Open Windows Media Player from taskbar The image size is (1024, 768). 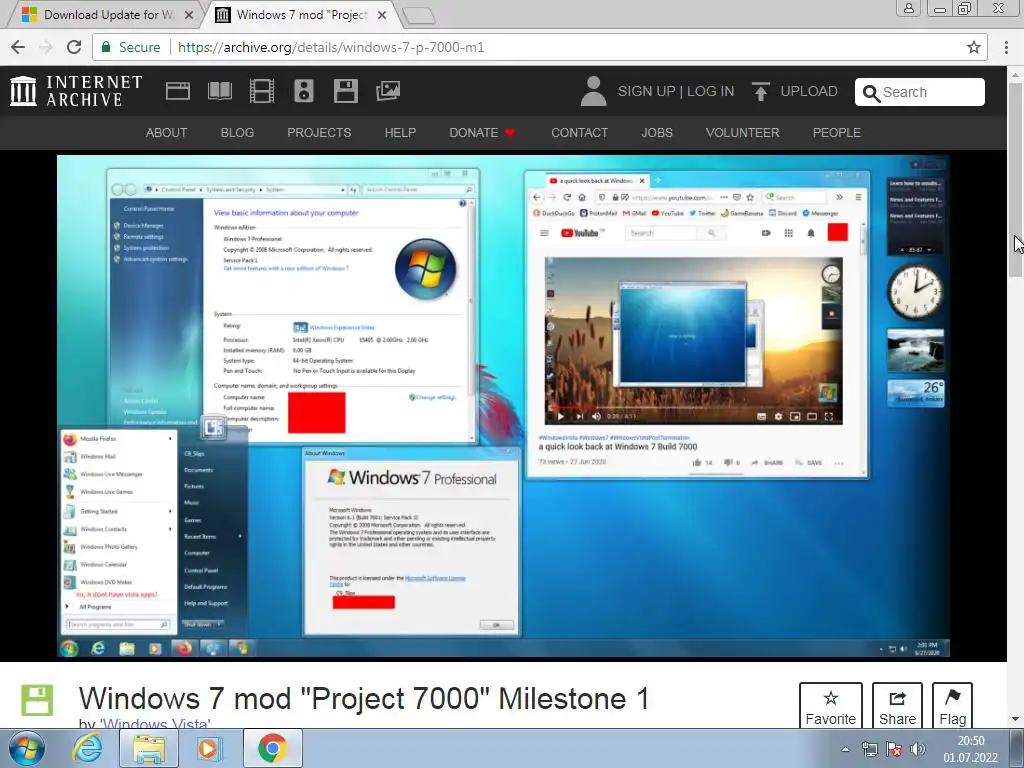[210, 748]
